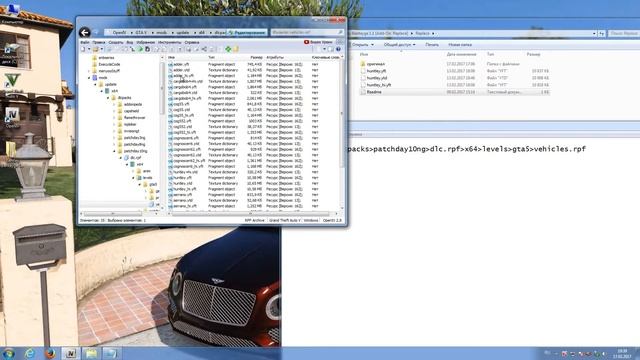640x360 pixels.
Task: Launch Firefox from the taskbar
Action: 50,353
